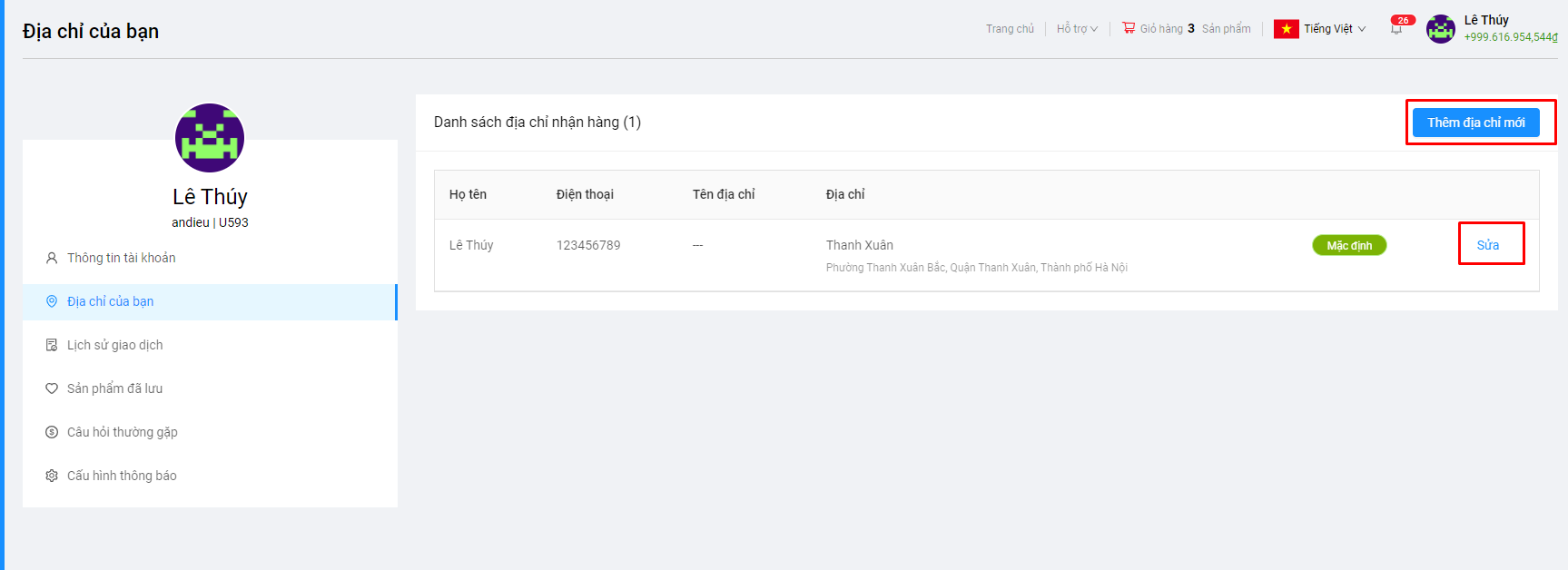This screenshot has width=1568, height=570.
Task: Click the notification bell icon
Action: click(x=1396, y=30)
